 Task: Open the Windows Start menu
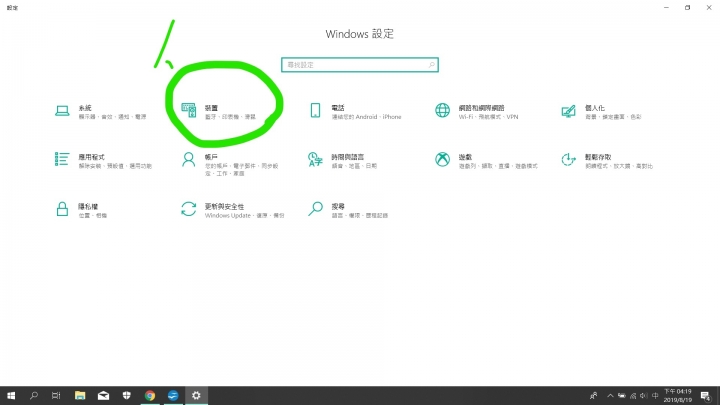(11, 395)
